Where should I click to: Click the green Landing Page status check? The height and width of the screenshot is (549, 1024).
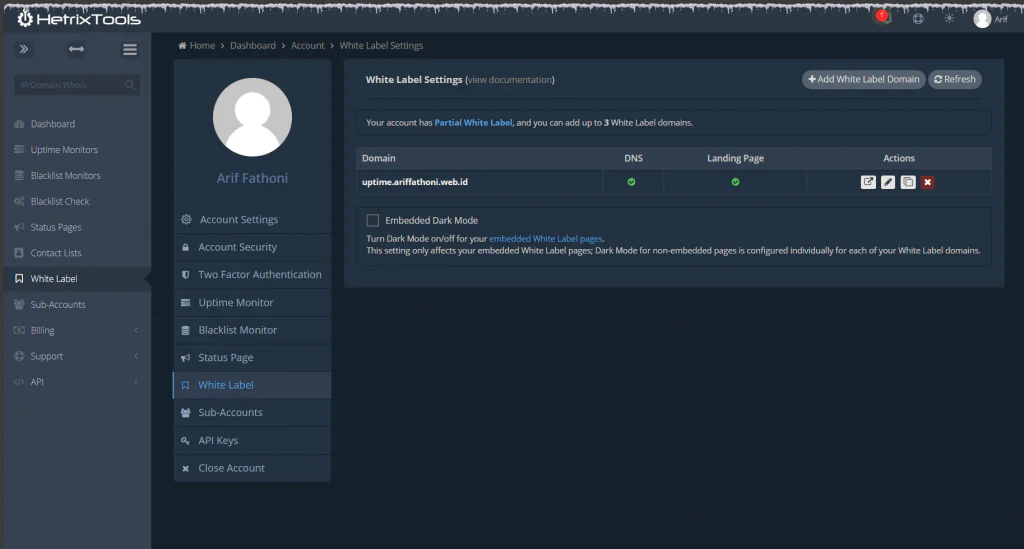point(735,182)
